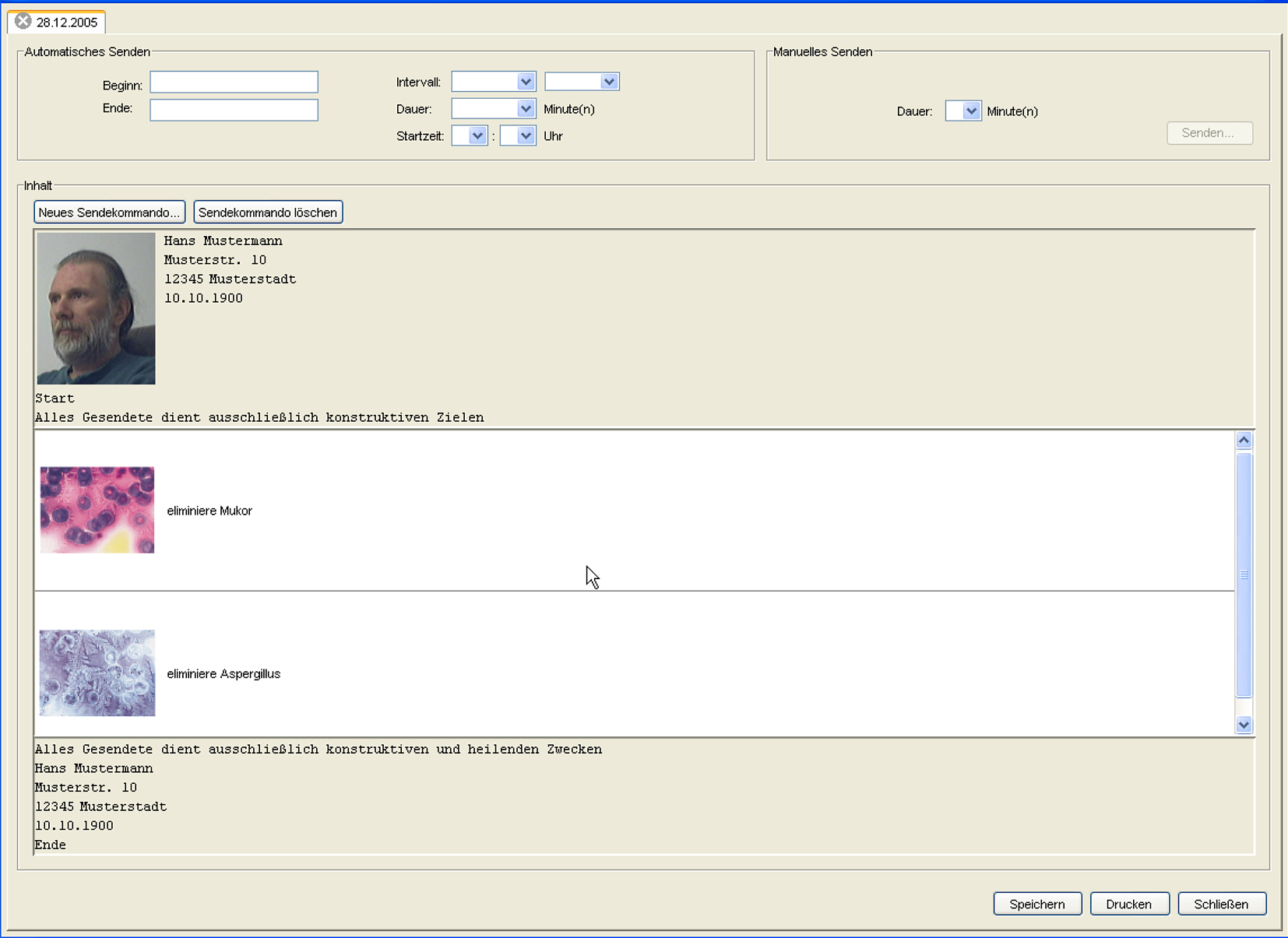
Task: Click the scroll up arrow of the command list
Action: pos(1244,441)
